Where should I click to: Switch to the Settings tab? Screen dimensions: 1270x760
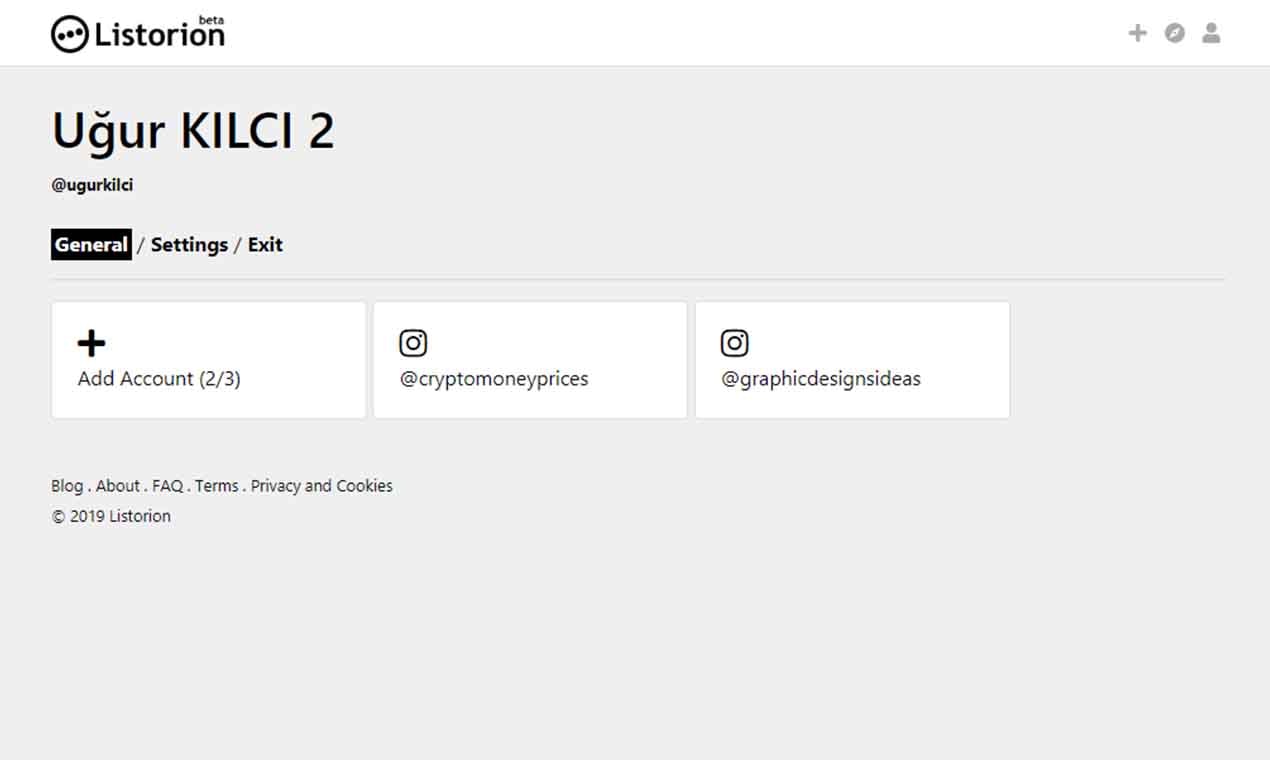189,245
